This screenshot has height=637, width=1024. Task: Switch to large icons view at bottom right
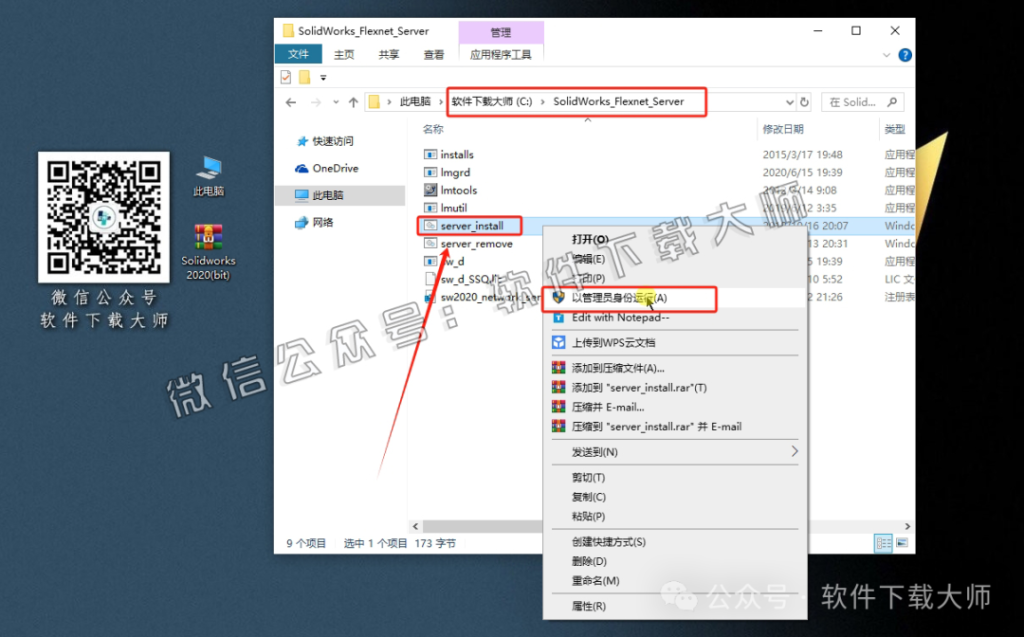coord(902,543)
